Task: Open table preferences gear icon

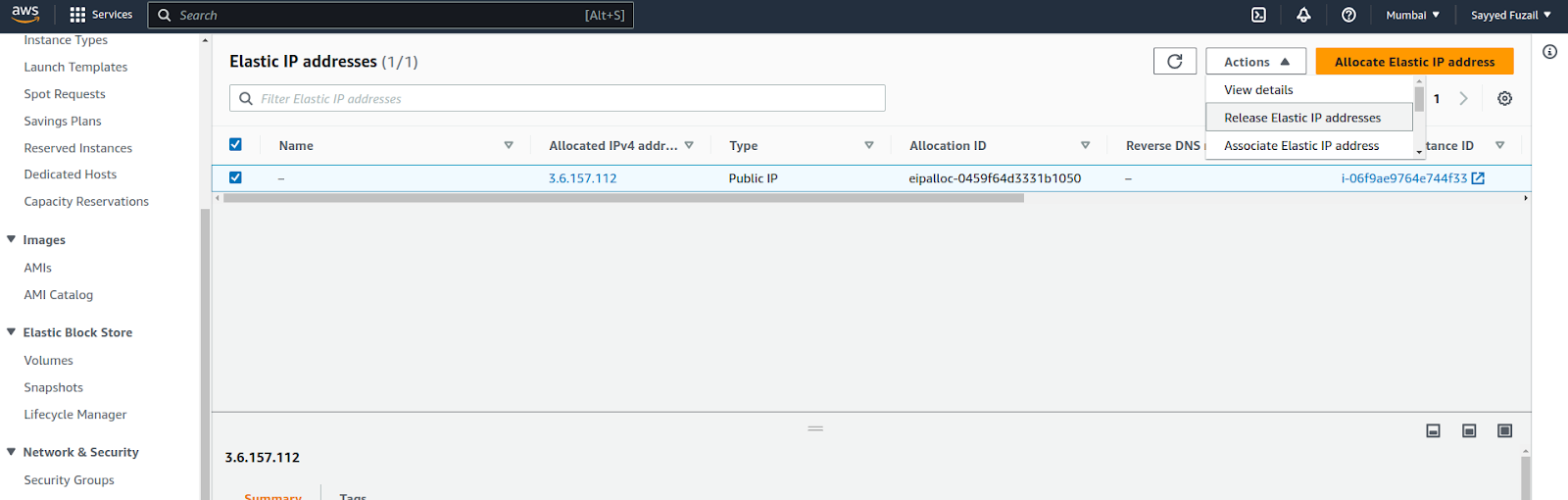Action: pyautogui.click(x=1504, y=98)
